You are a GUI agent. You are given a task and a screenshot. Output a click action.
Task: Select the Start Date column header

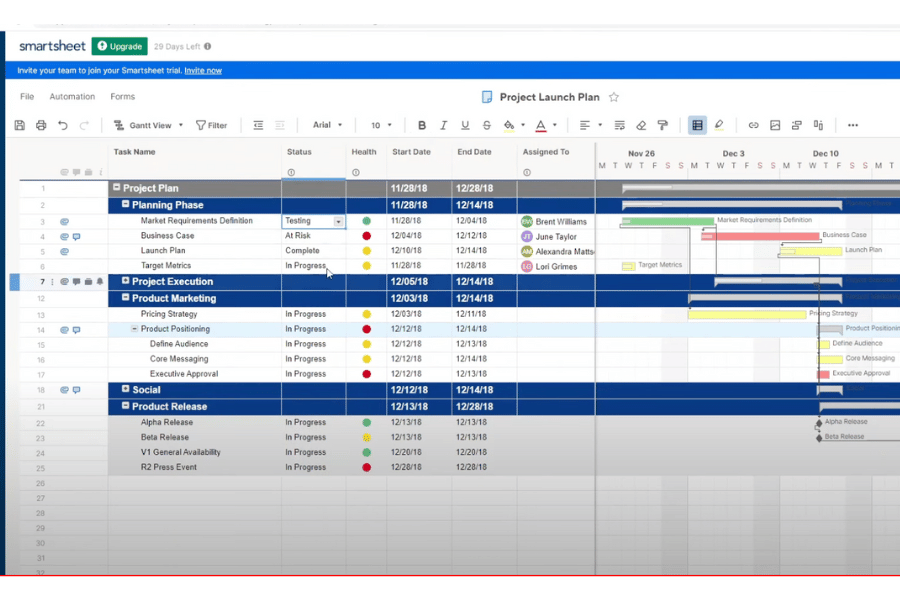point(412,152)
